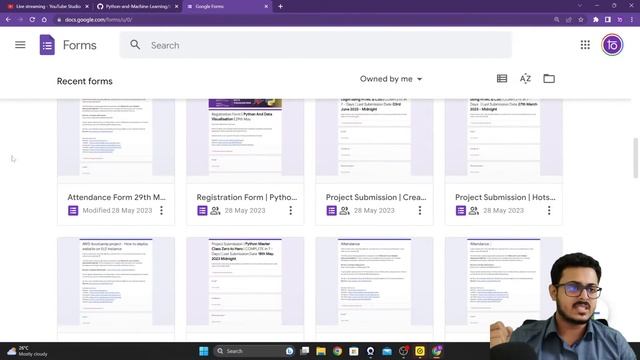Click the browser address bar URL
The height and width of the screenshot is (360, 640).
coord(98,20)
